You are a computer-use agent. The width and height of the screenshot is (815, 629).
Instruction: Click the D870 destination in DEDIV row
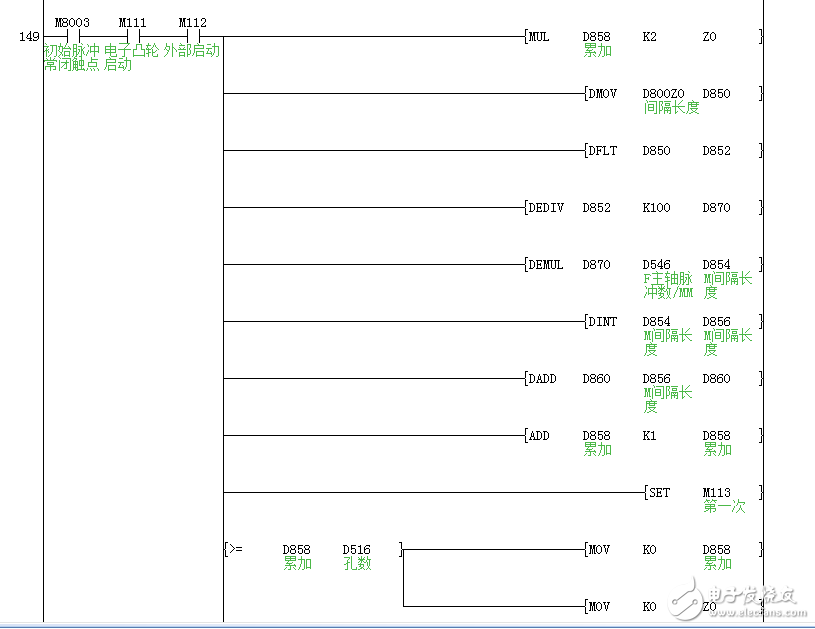(x=716, y=207)
